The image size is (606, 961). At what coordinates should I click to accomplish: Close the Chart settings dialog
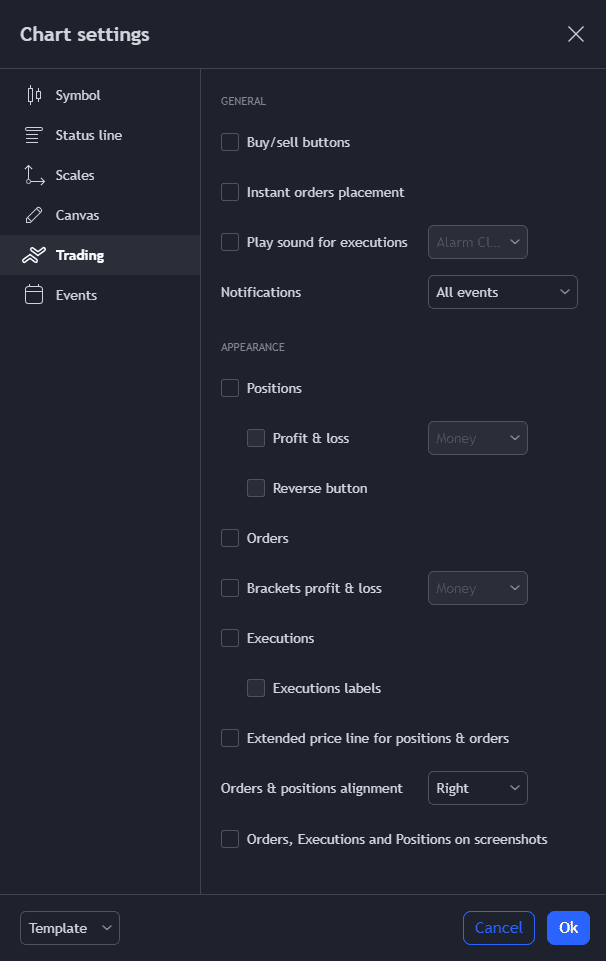click(x=576, y=34)
